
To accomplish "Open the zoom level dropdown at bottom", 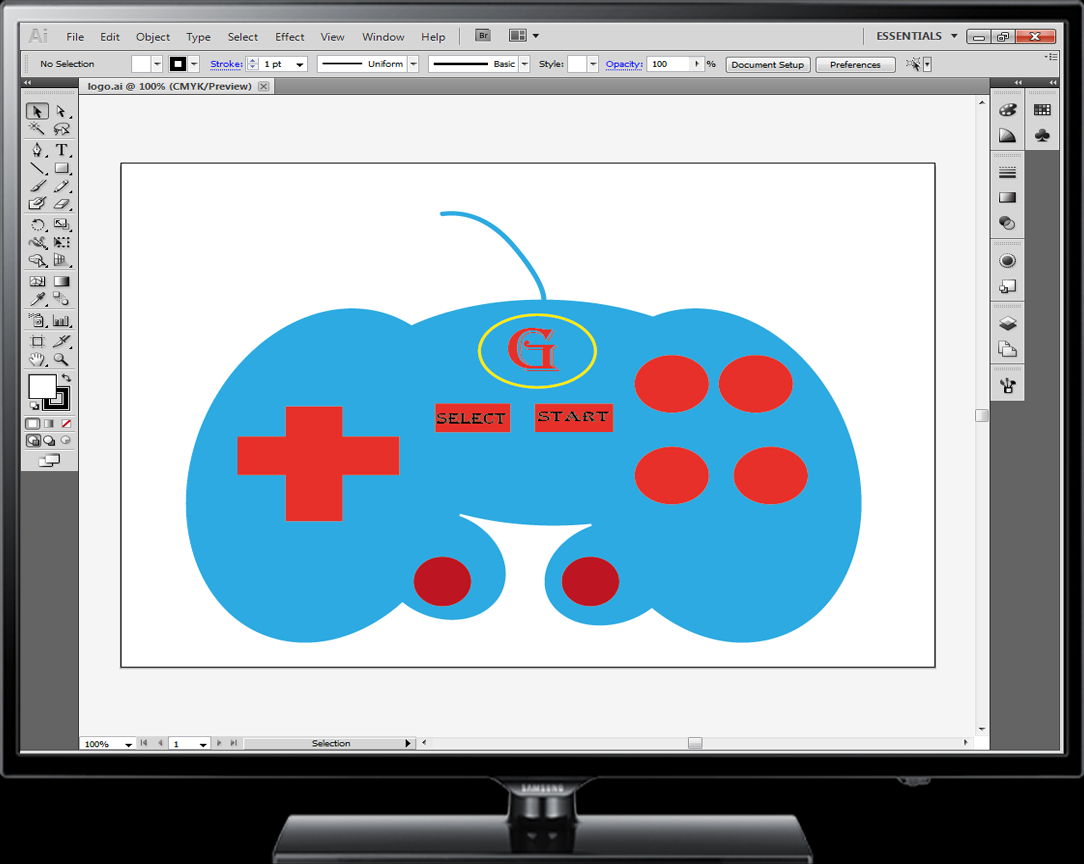I will click(x=128, y=744).
